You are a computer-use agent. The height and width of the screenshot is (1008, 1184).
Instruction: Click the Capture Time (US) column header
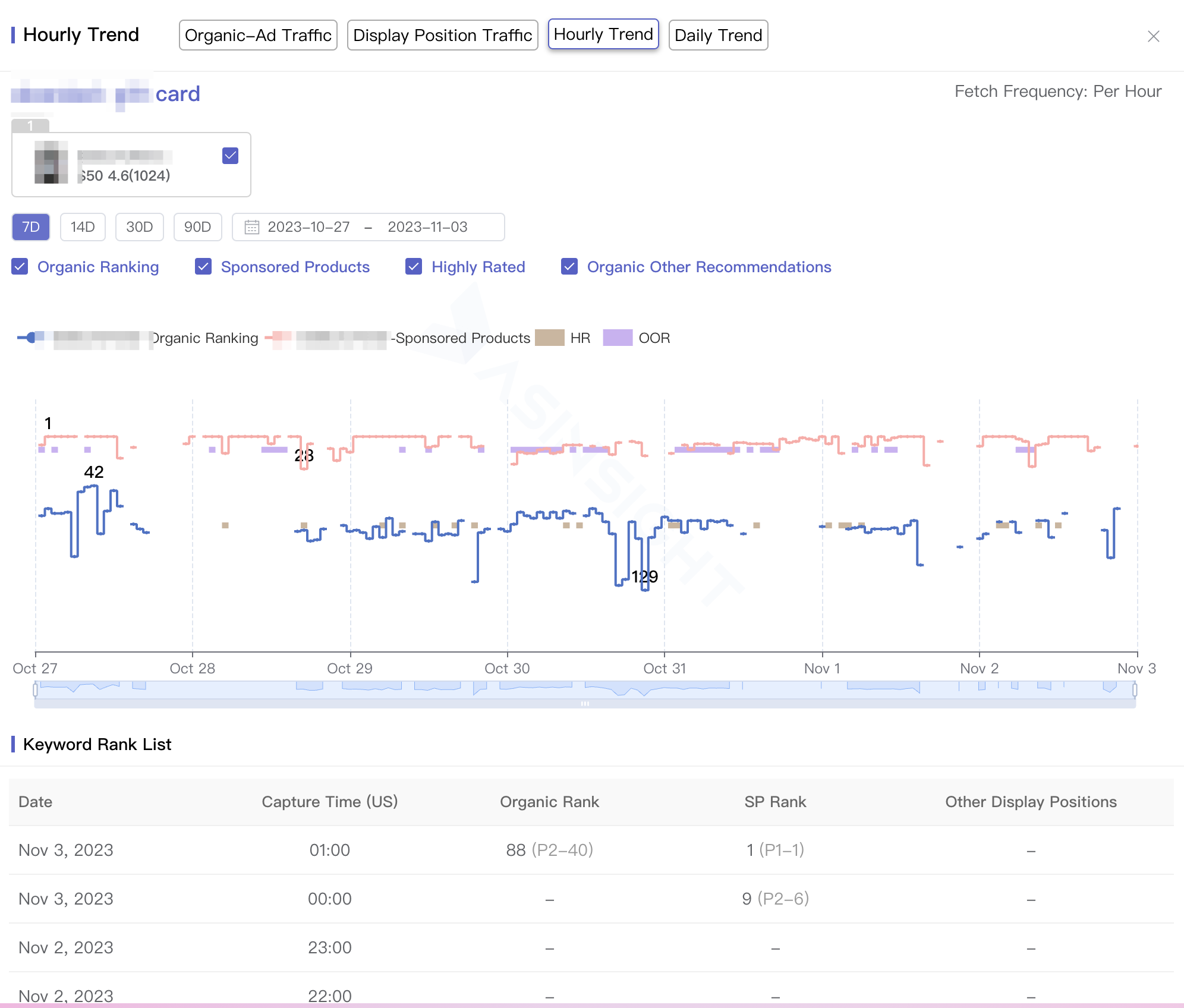(x=330, y=802)
